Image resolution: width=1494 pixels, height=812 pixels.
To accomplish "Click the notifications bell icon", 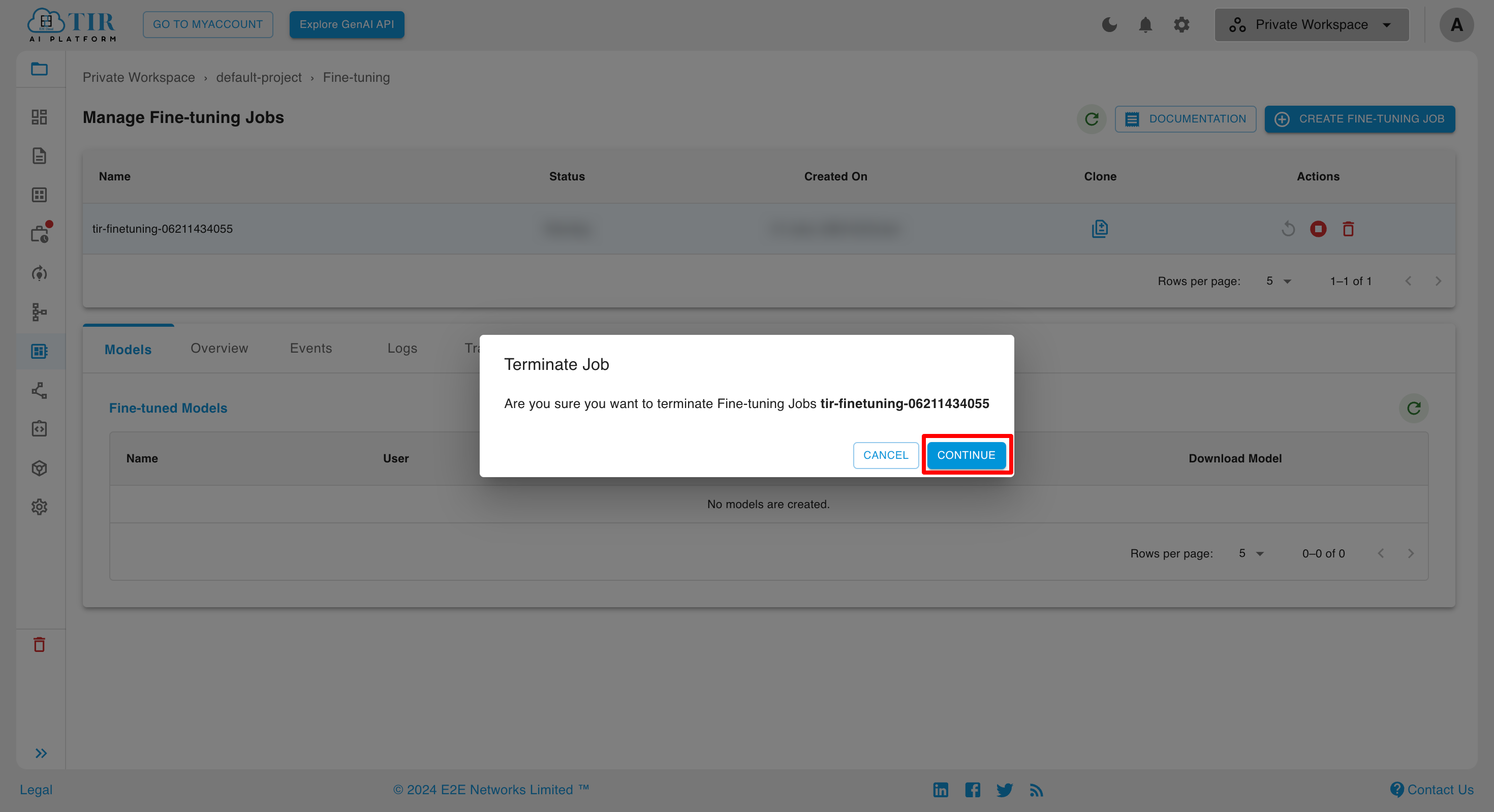I will point(1146,24).
